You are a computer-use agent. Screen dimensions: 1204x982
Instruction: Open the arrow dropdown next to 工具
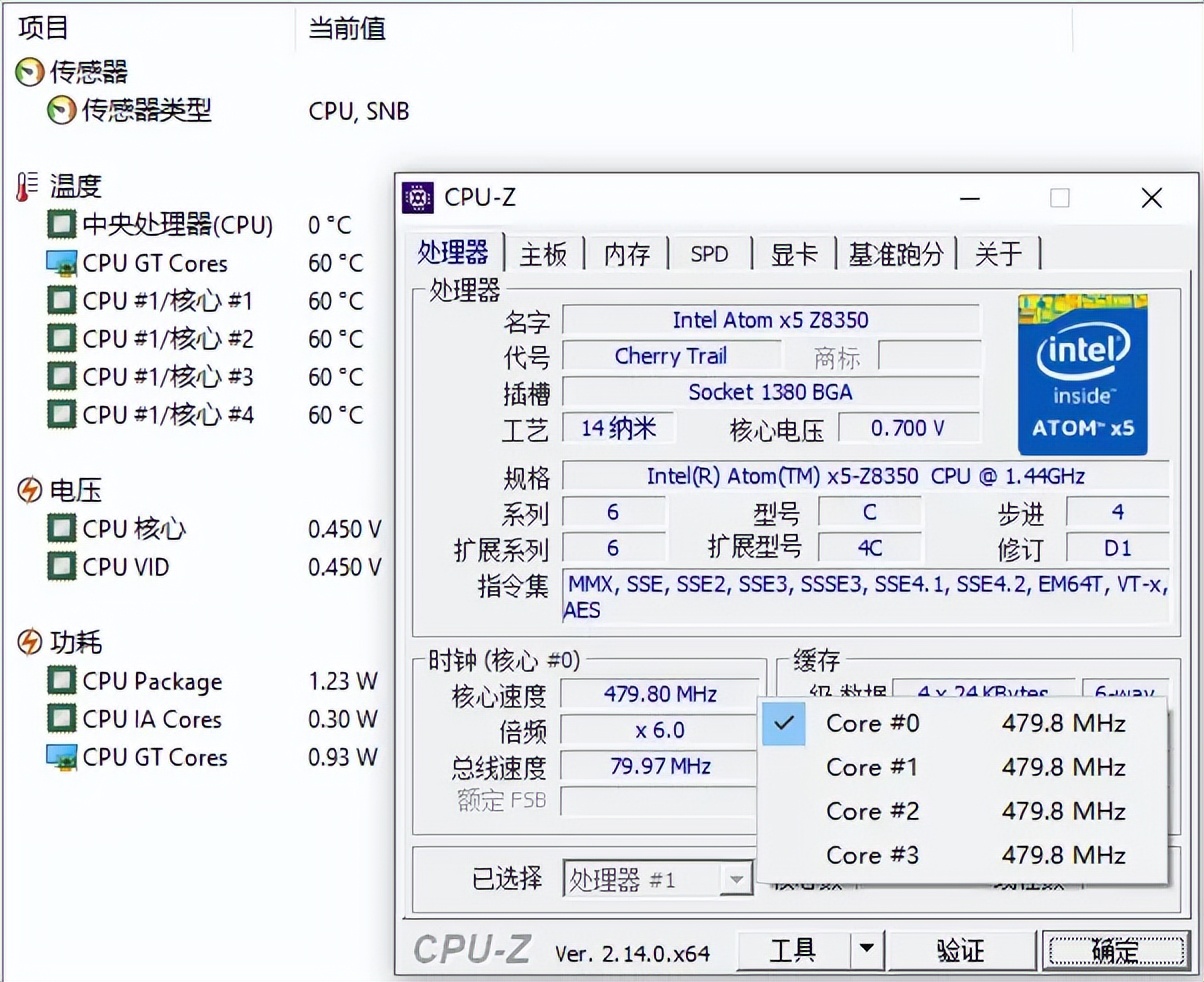click(x=867, y=949)
